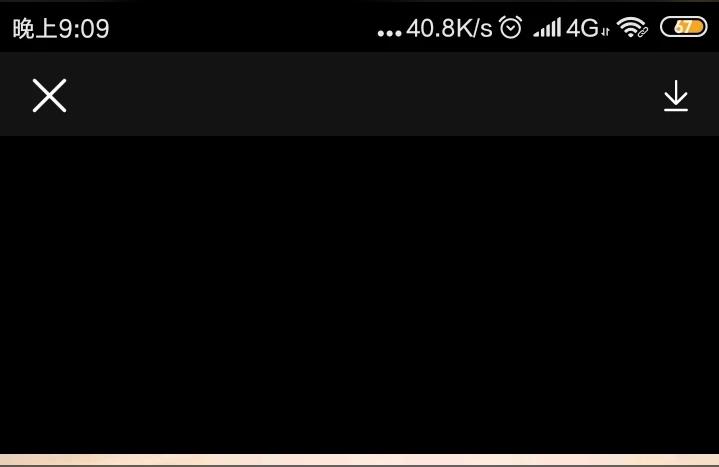Tap the yellow fill of the battery

[x=689, y=27]
